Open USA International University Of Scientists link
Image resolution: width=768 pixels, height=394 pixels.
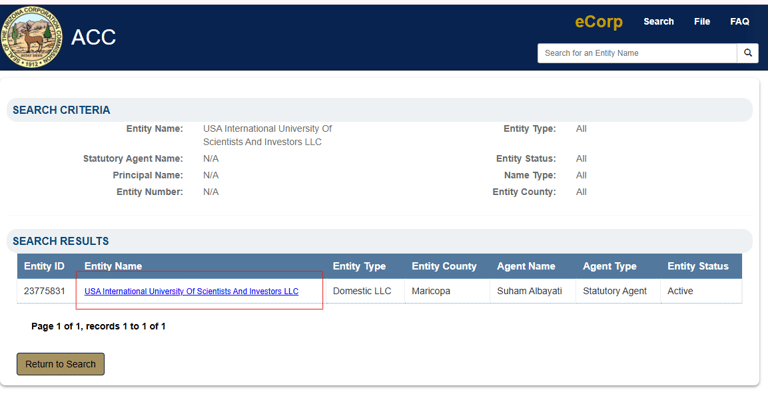pos(191,291)
